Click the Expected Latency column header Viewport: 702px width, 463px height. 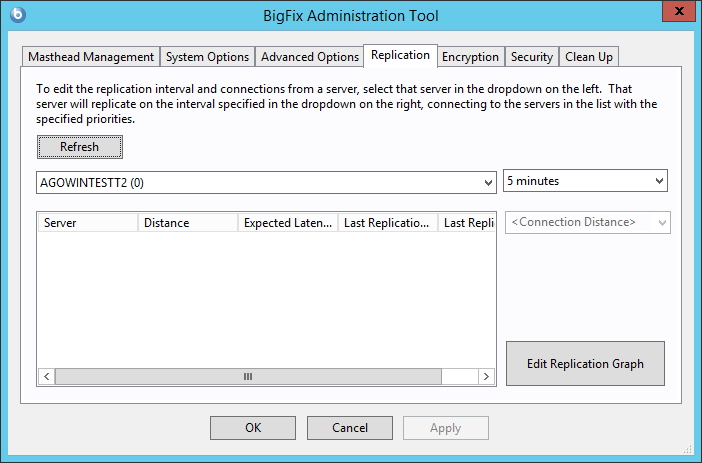pos(287,223)
